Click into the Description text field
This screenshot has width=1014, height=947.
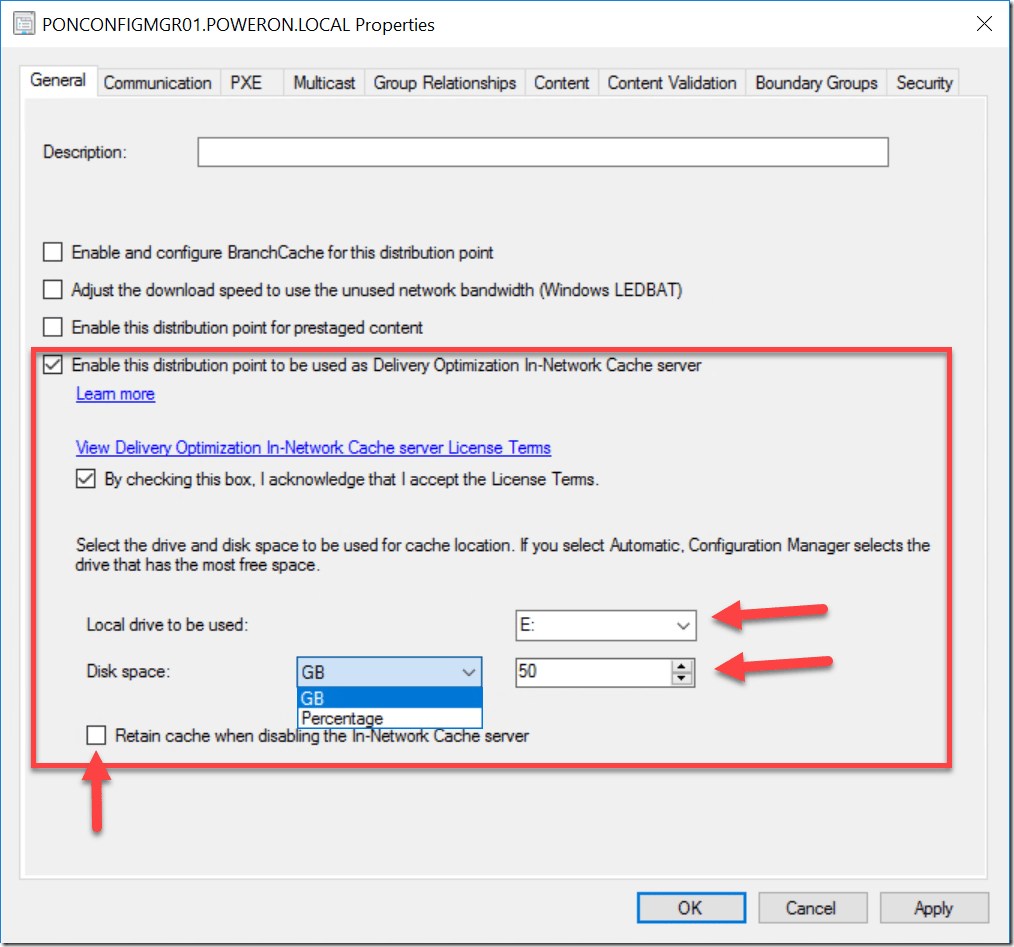point(542,152)
